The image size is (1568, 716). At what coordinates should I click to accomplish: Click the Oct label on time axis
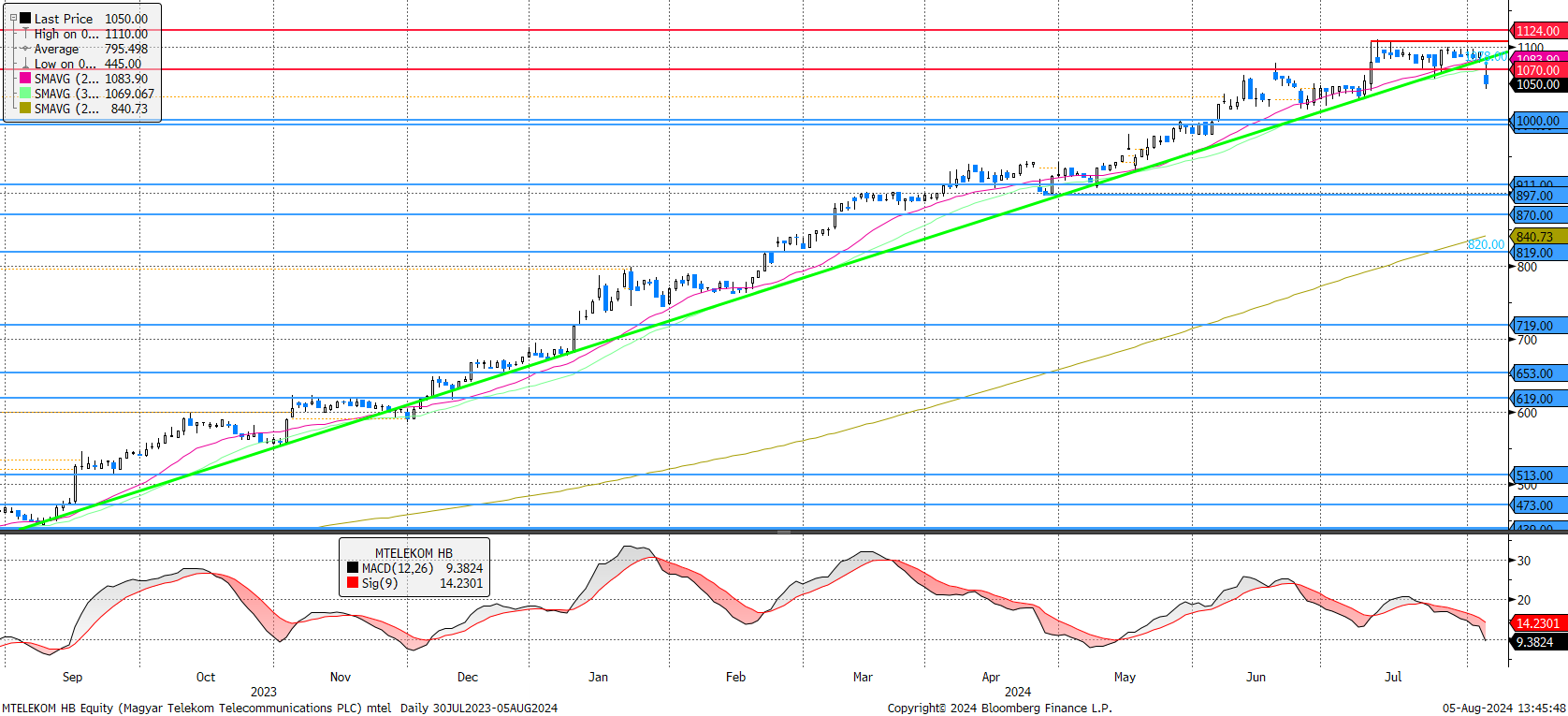[206, 677]
